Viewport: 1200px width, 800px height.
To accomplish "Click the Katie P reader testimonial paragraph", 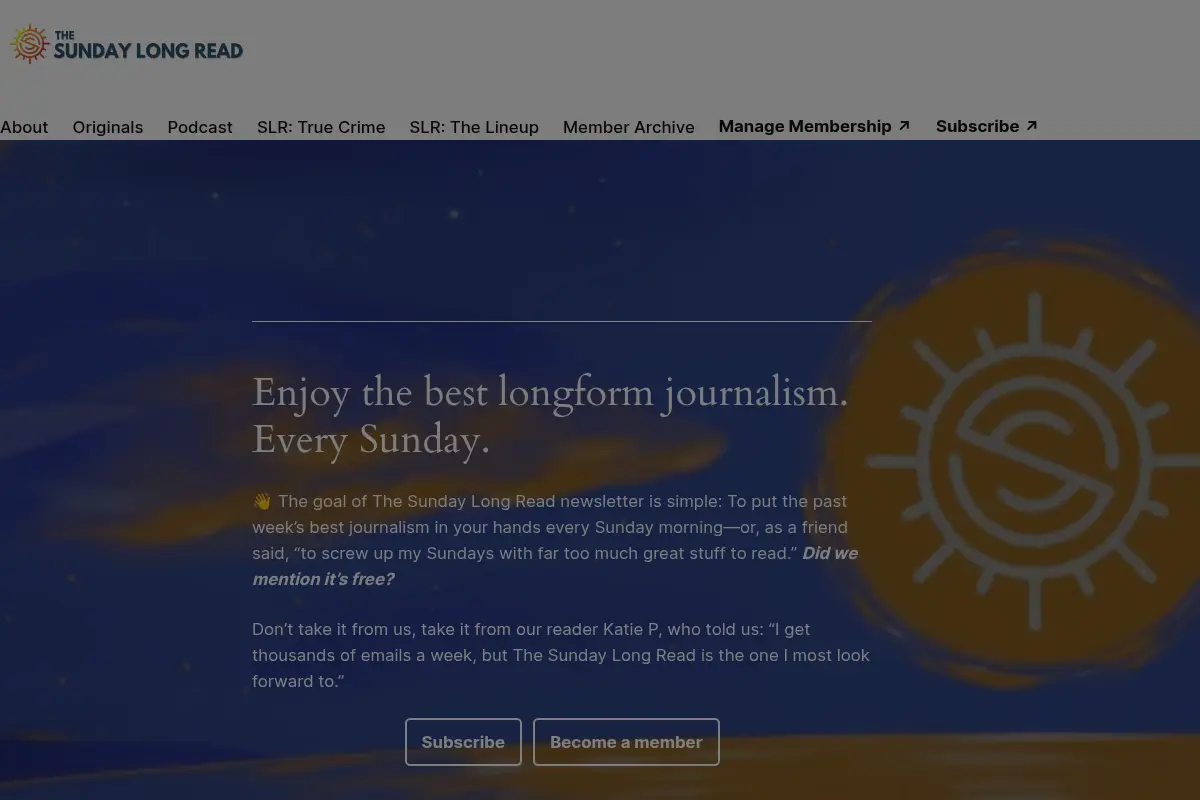I will [x=561, y=655].
